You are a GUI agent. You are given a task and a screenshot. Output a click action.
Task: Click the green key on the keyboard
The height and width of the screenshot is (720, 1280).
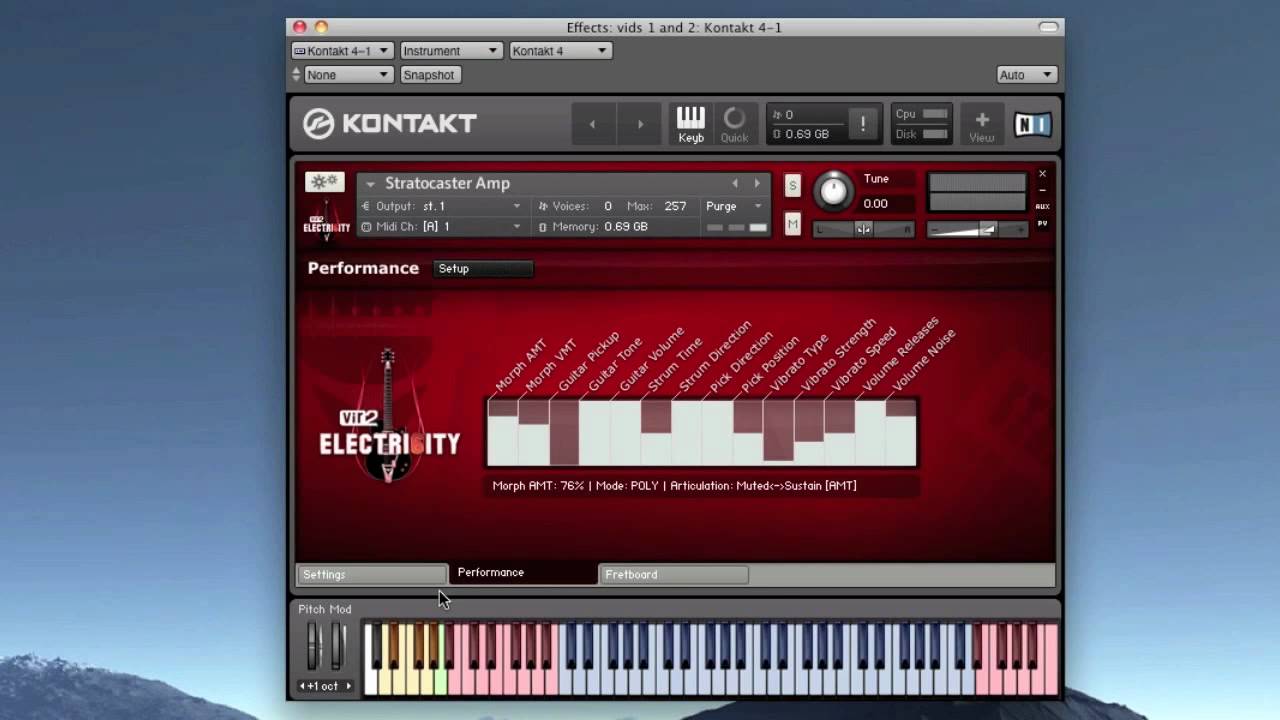pyautogui.click(x=441, y=680)
